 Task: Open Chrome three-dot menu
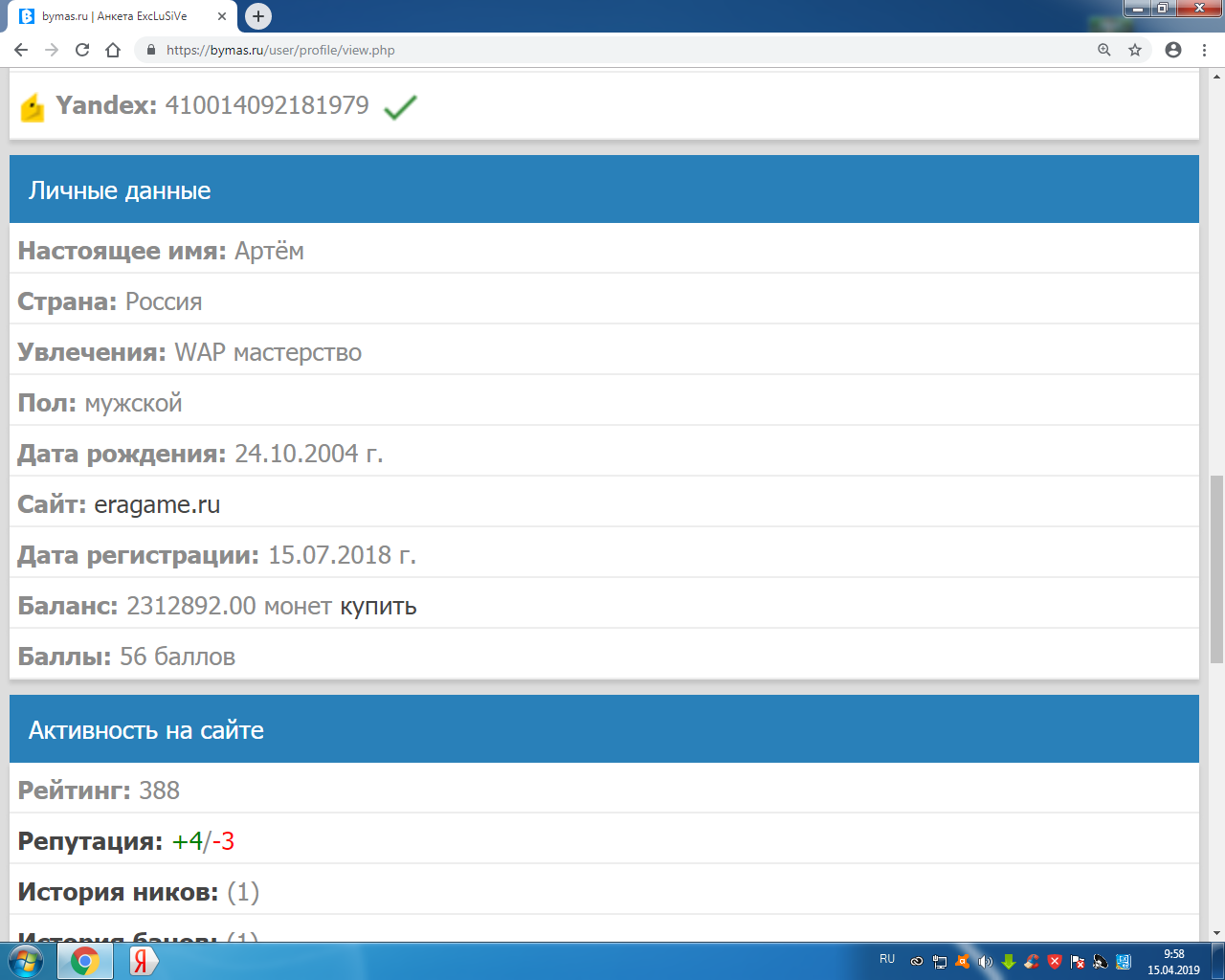[x=1204, y=50]
